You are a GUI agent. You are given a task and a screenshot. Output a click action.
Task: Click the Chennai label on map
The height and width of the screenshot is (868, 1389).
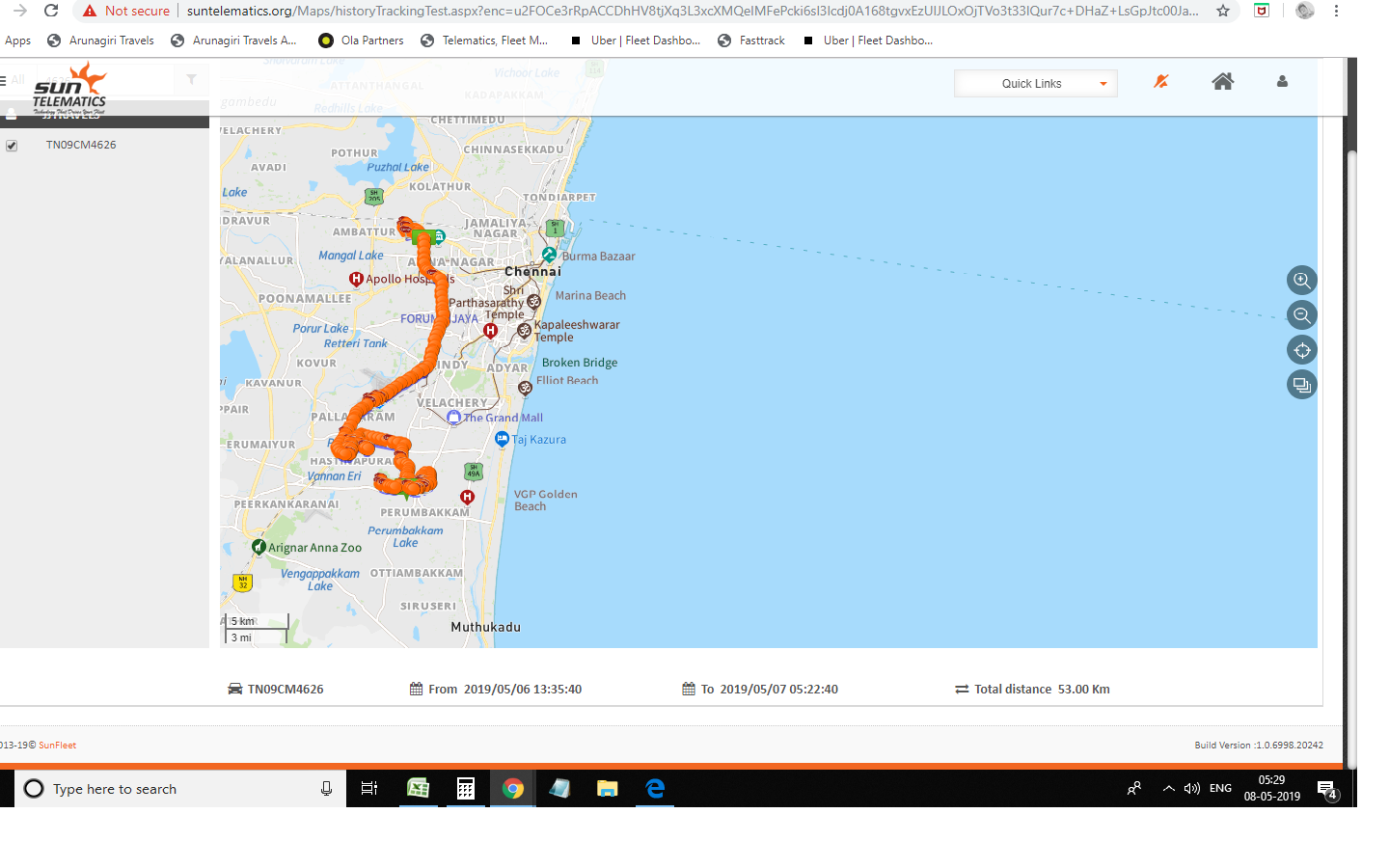[532, 271]
